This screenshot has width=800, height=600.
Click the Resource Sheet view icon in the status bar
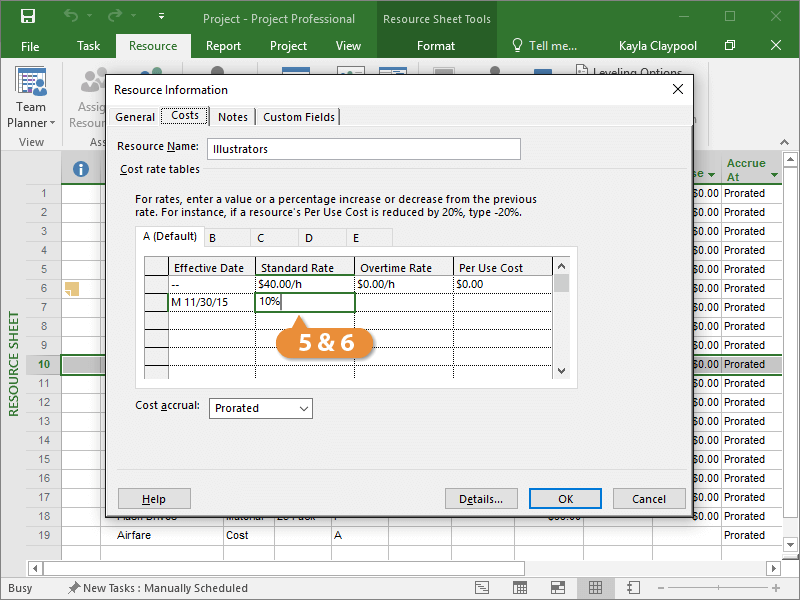pos(595,588)
